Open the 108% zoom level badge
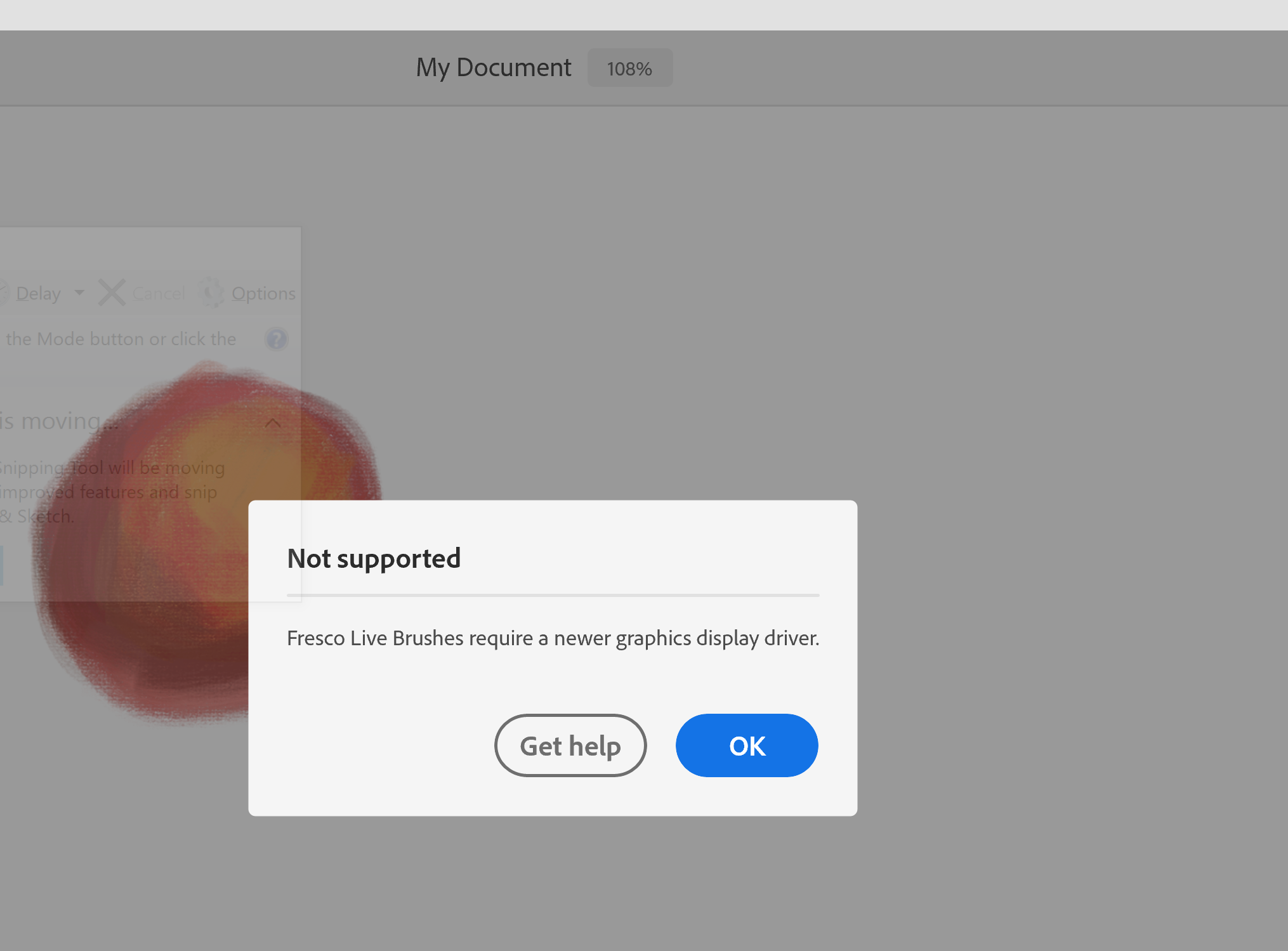This screenshot has width=1288, height=951. (629, 68)
